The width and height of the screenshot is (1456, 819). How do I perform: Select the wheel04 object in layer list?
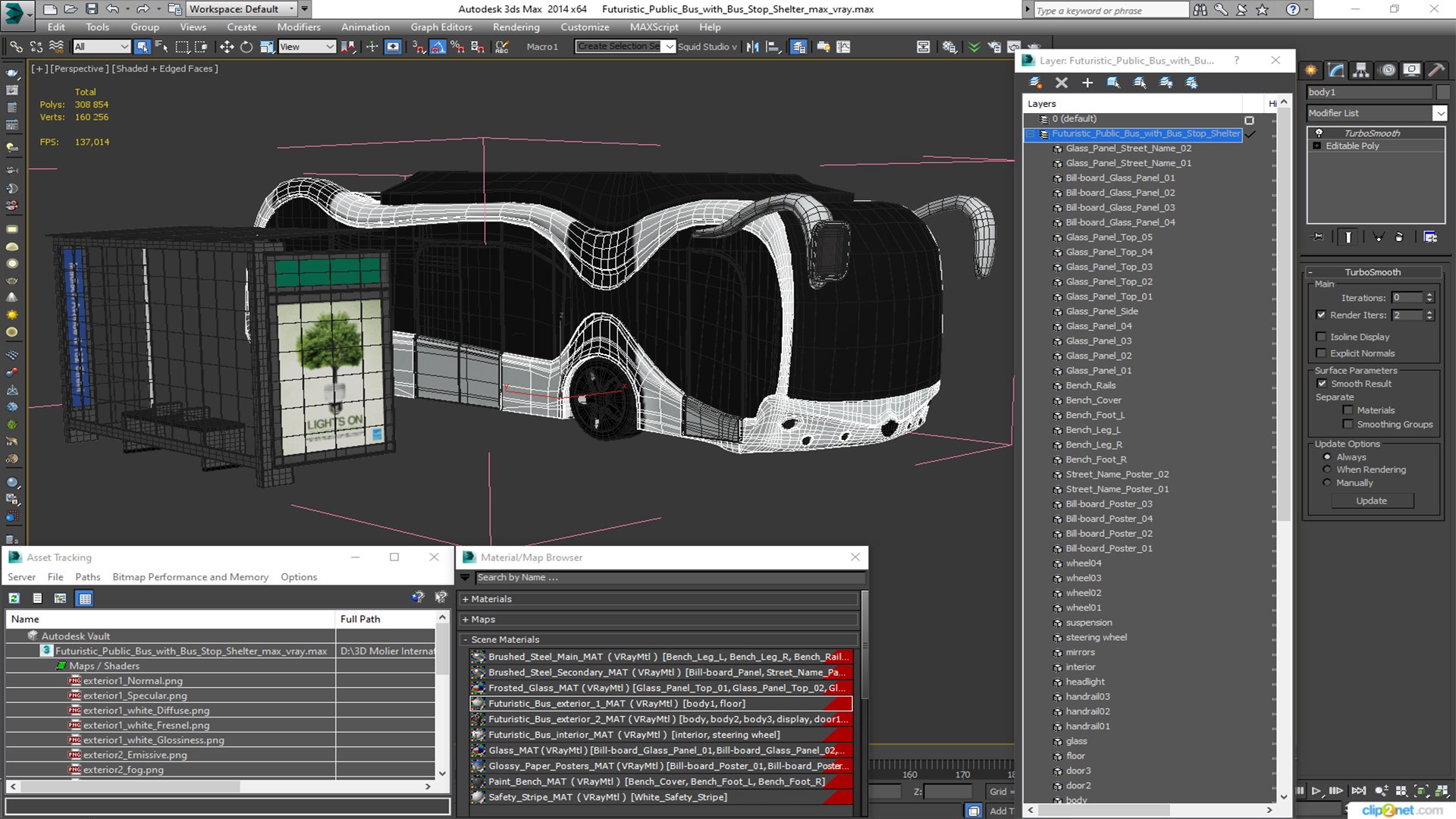[x=1083, y=563]
